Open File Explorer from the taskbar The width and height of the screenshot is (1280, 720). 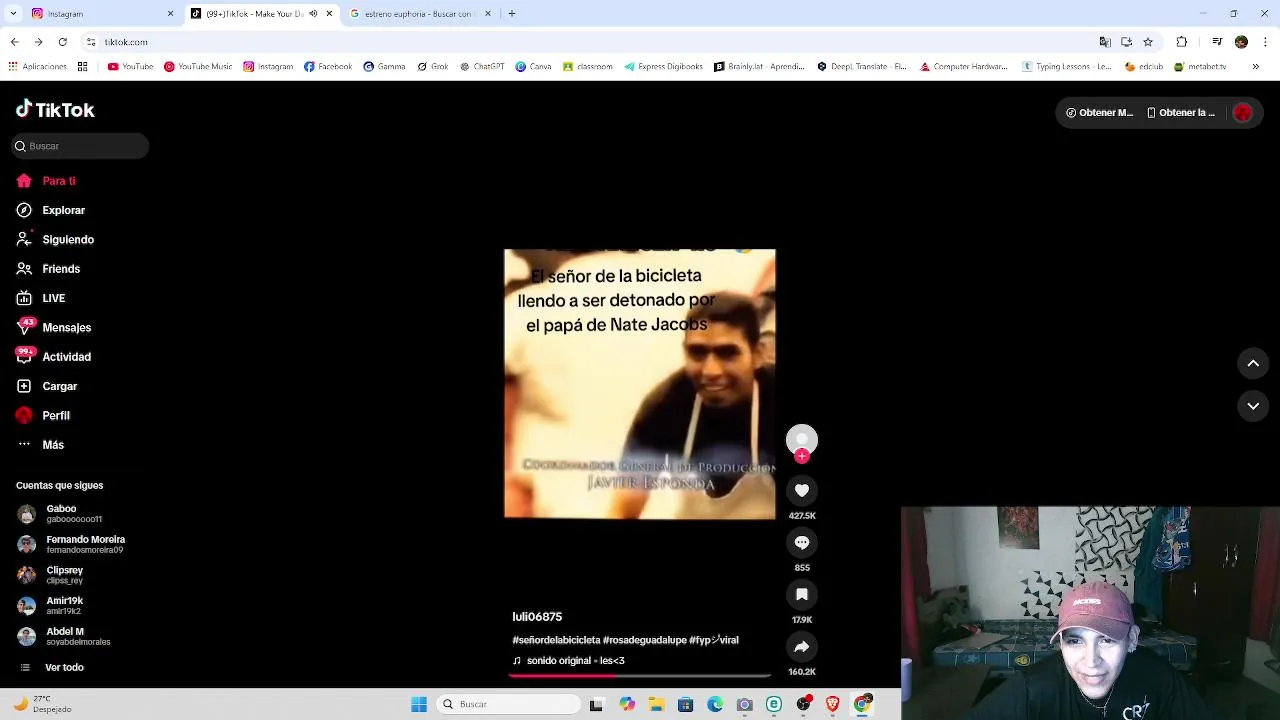click(x=656, y=704)
